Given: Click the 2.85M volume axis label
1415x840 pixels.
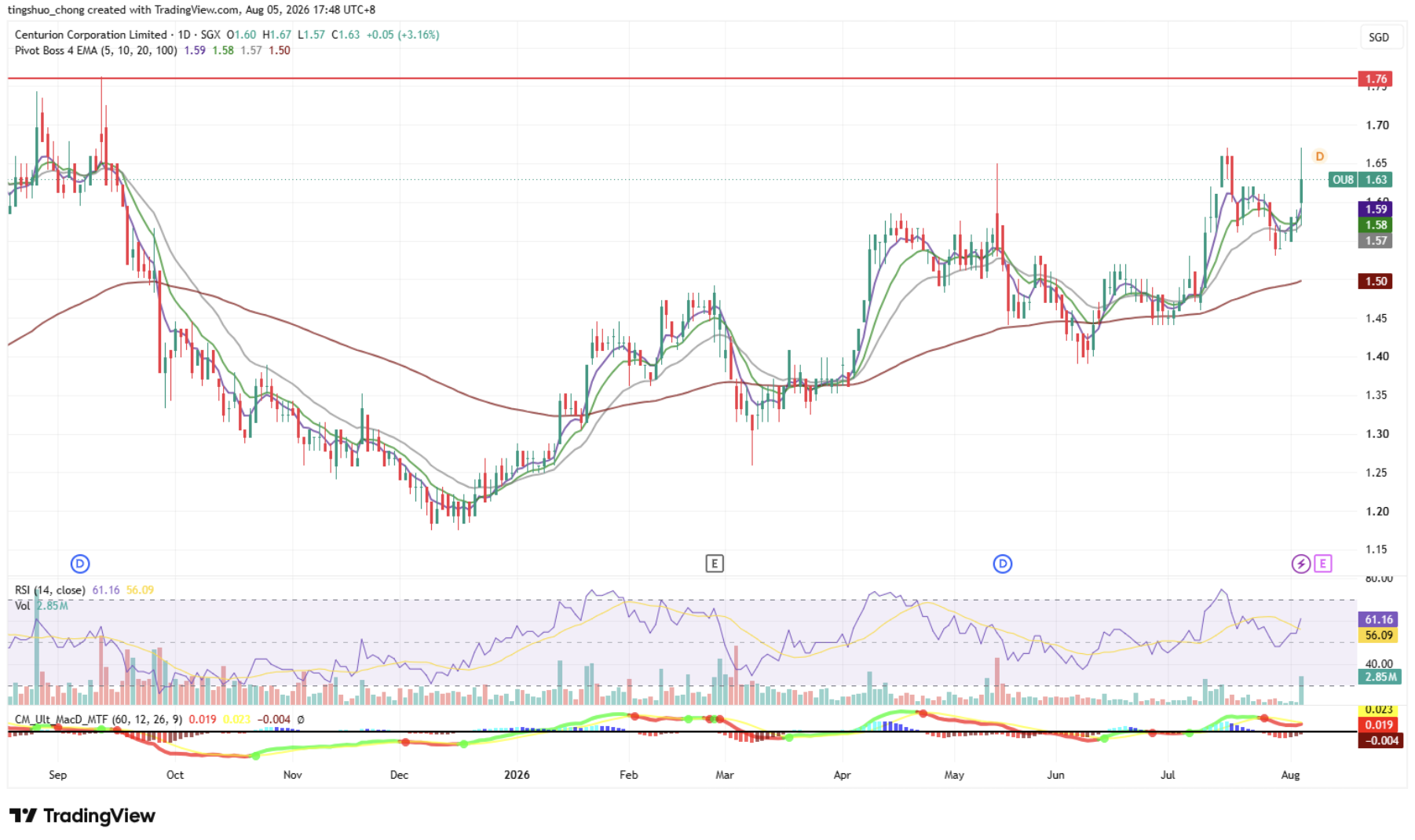Looking at the screenshot, I should click(1380, 677).
